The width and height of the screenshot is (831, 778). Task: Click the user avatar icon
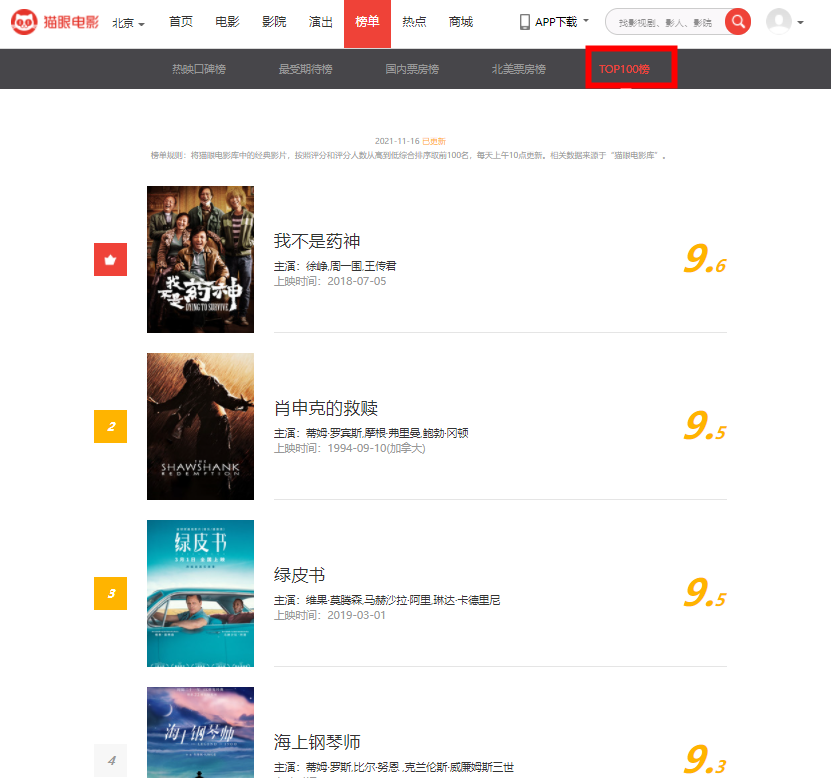point(779,22)
